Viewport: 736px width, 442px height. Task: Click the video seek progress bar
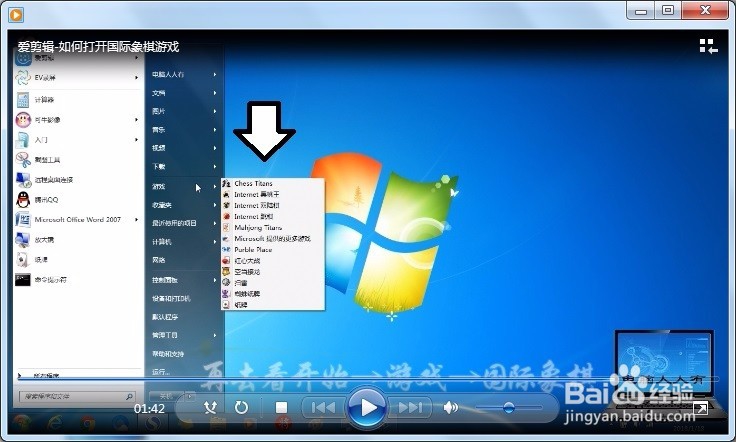[x=368, y=378]
